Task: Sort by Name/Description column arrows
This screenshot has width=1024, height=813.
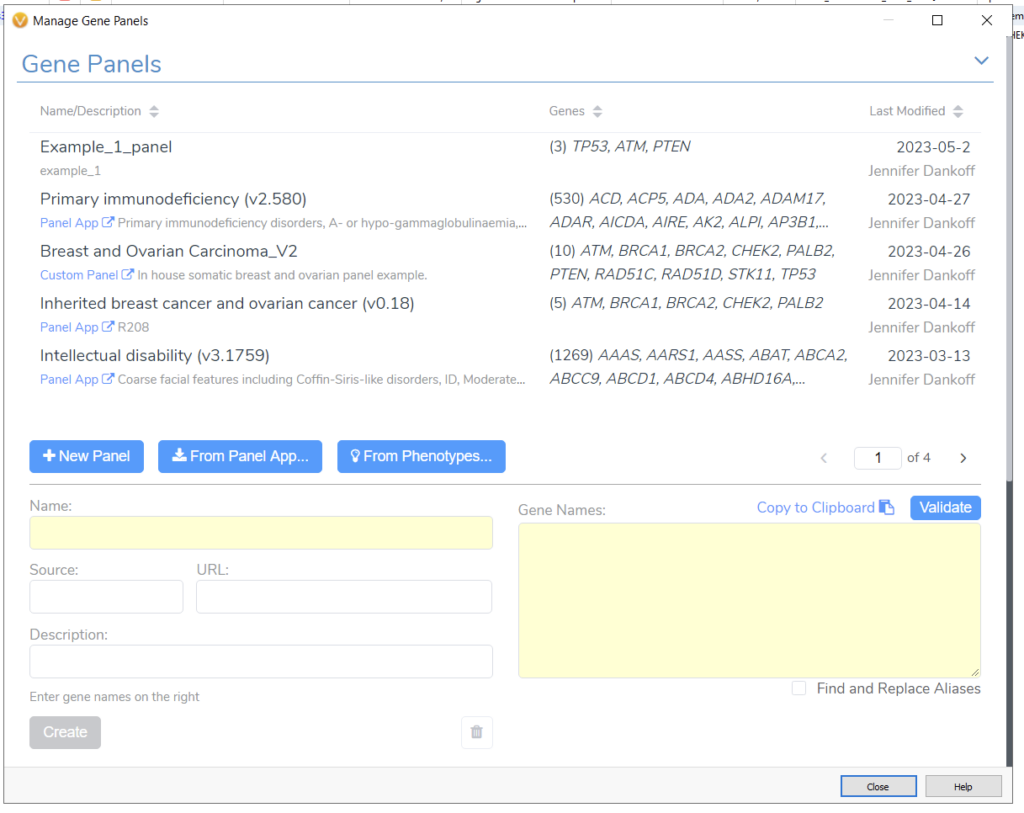Action: click(x=154, y=111)
